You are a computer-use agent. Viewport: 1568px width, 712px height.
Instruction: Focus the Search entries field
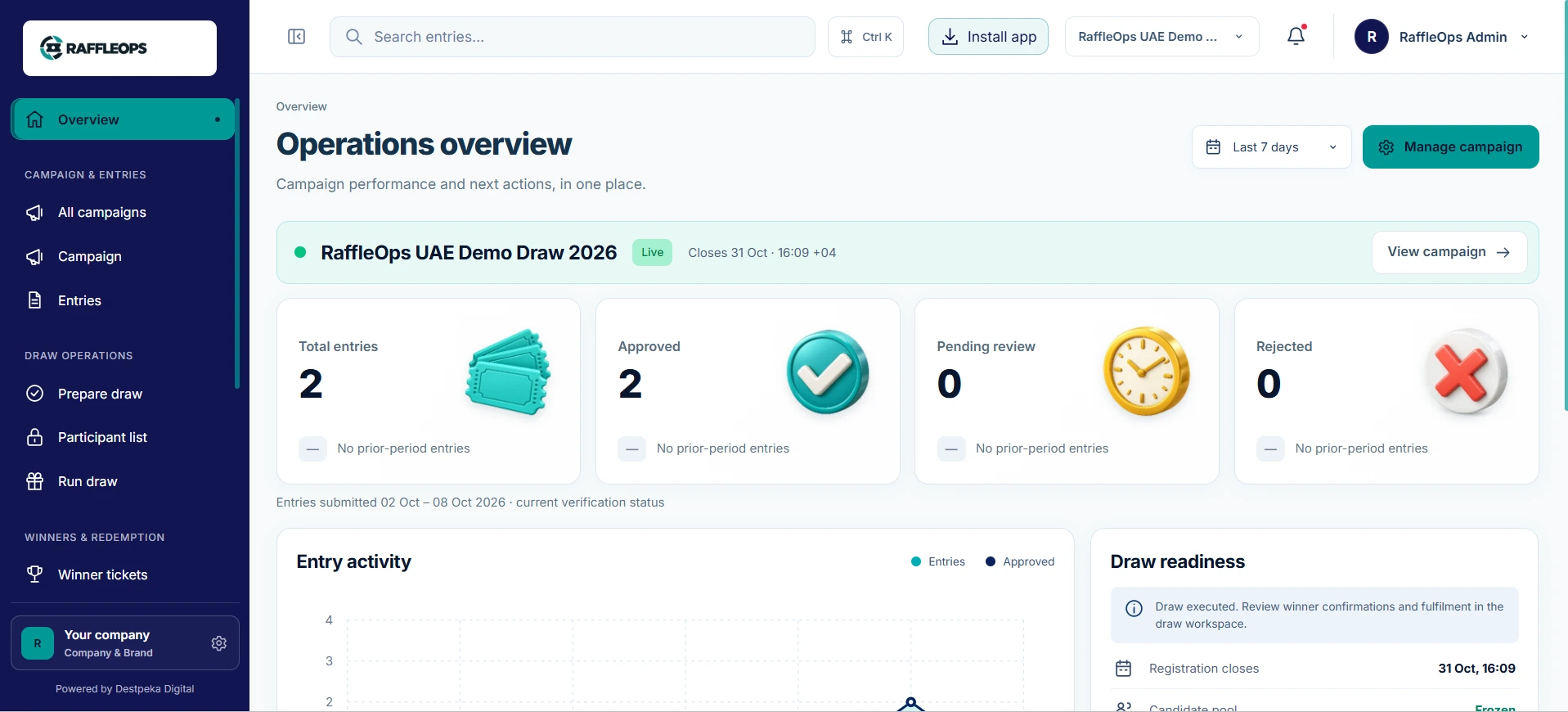(573, 37)
